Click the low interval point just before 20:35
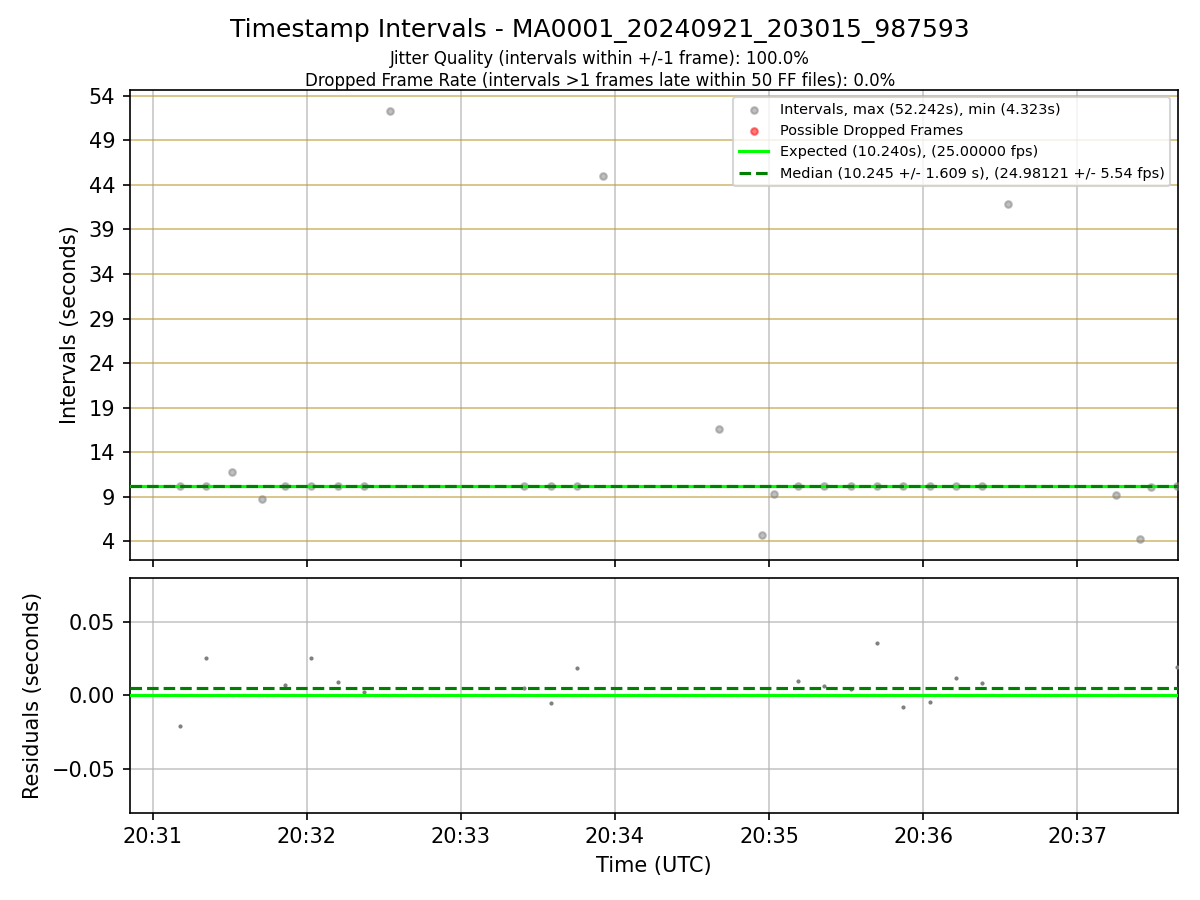Viewport: 1200px width, 900px height. [762, 535]
